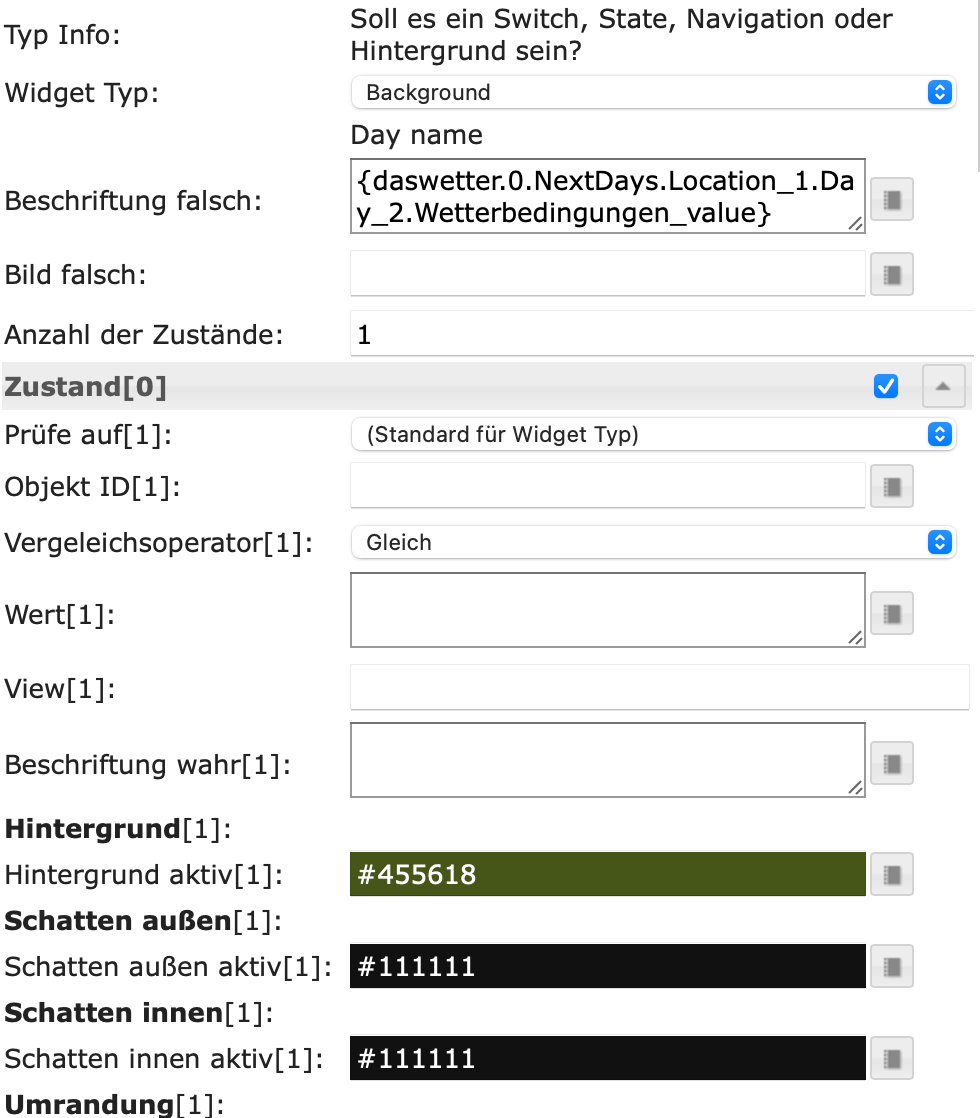This screenshot has width=980, height=1118.
Task: Toggle the Zustand[0] checkbox
Action: point(885,387)
